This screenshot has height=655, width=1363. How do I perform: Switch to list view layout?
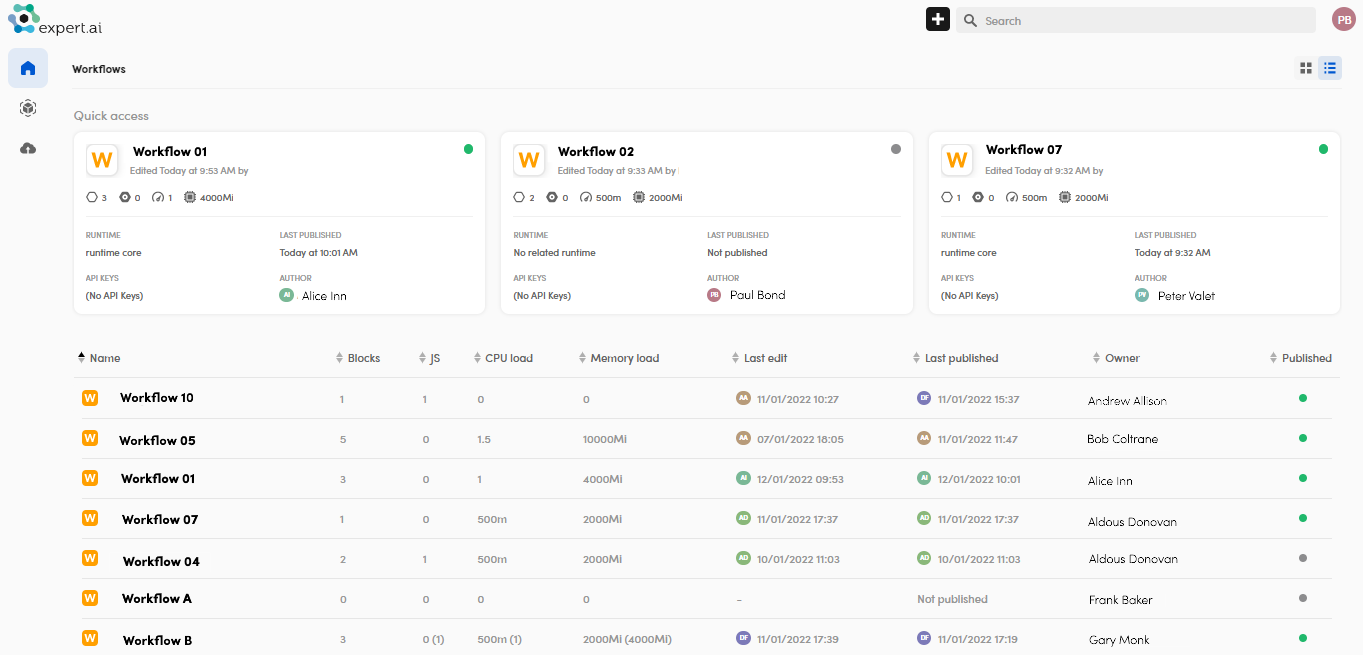1329,68
